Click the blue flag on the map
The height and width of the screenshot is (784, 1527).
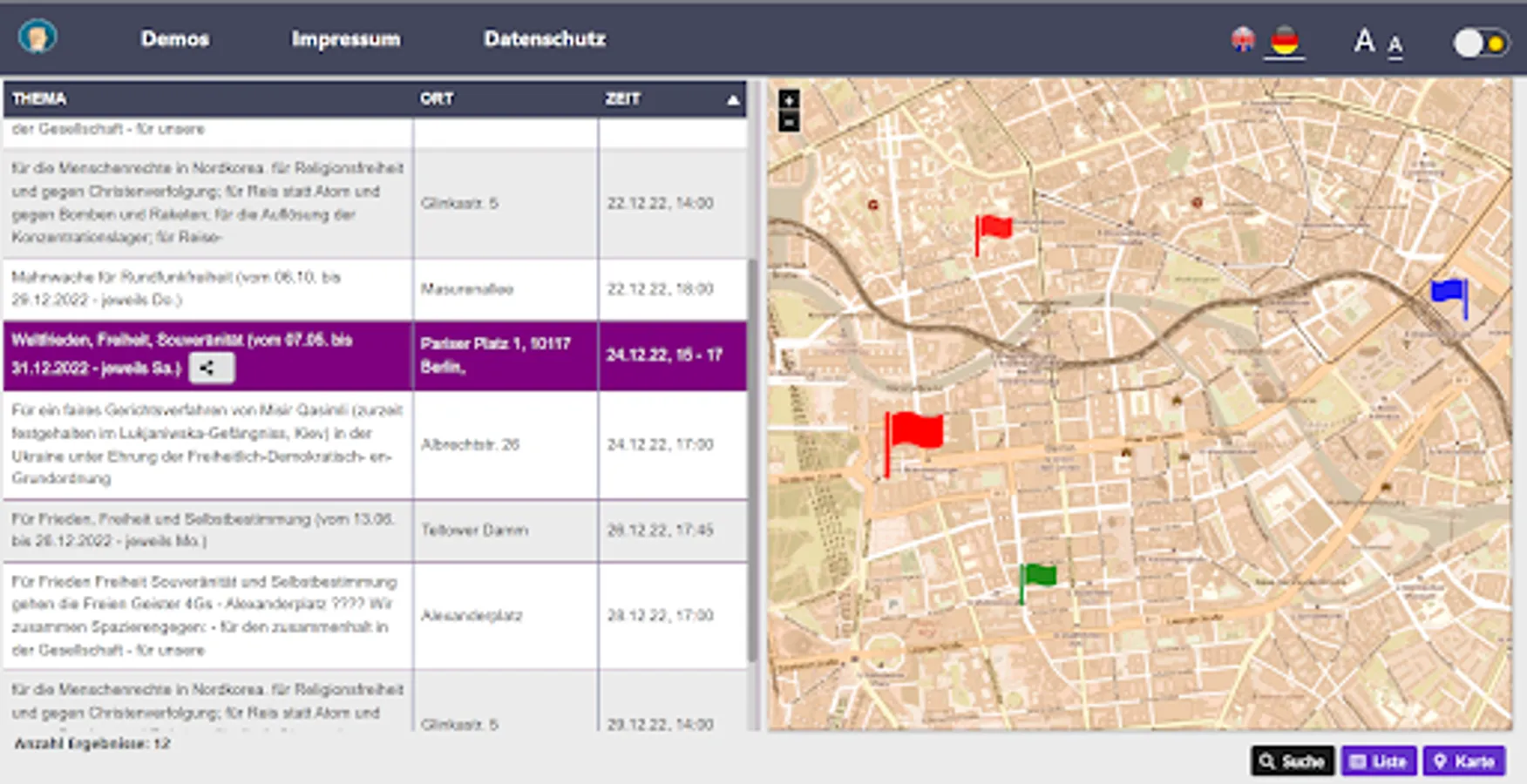click(x=1450, y=298)
